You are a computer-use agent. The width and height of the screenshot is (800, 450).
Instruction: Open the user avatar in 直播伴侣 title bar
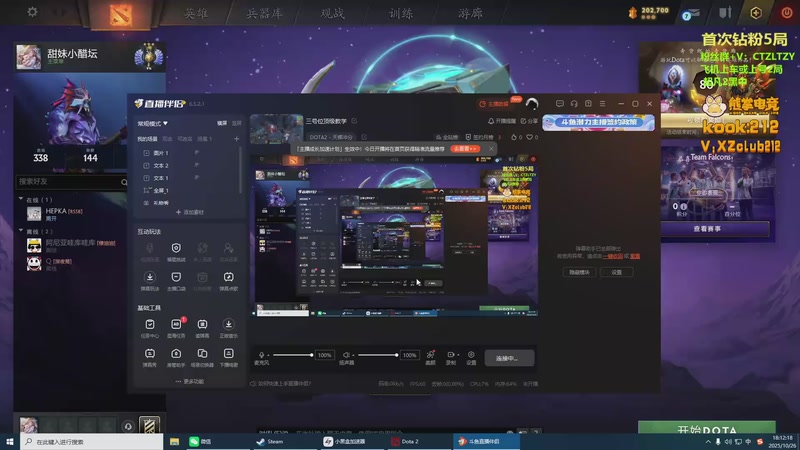tap(532, 104)
